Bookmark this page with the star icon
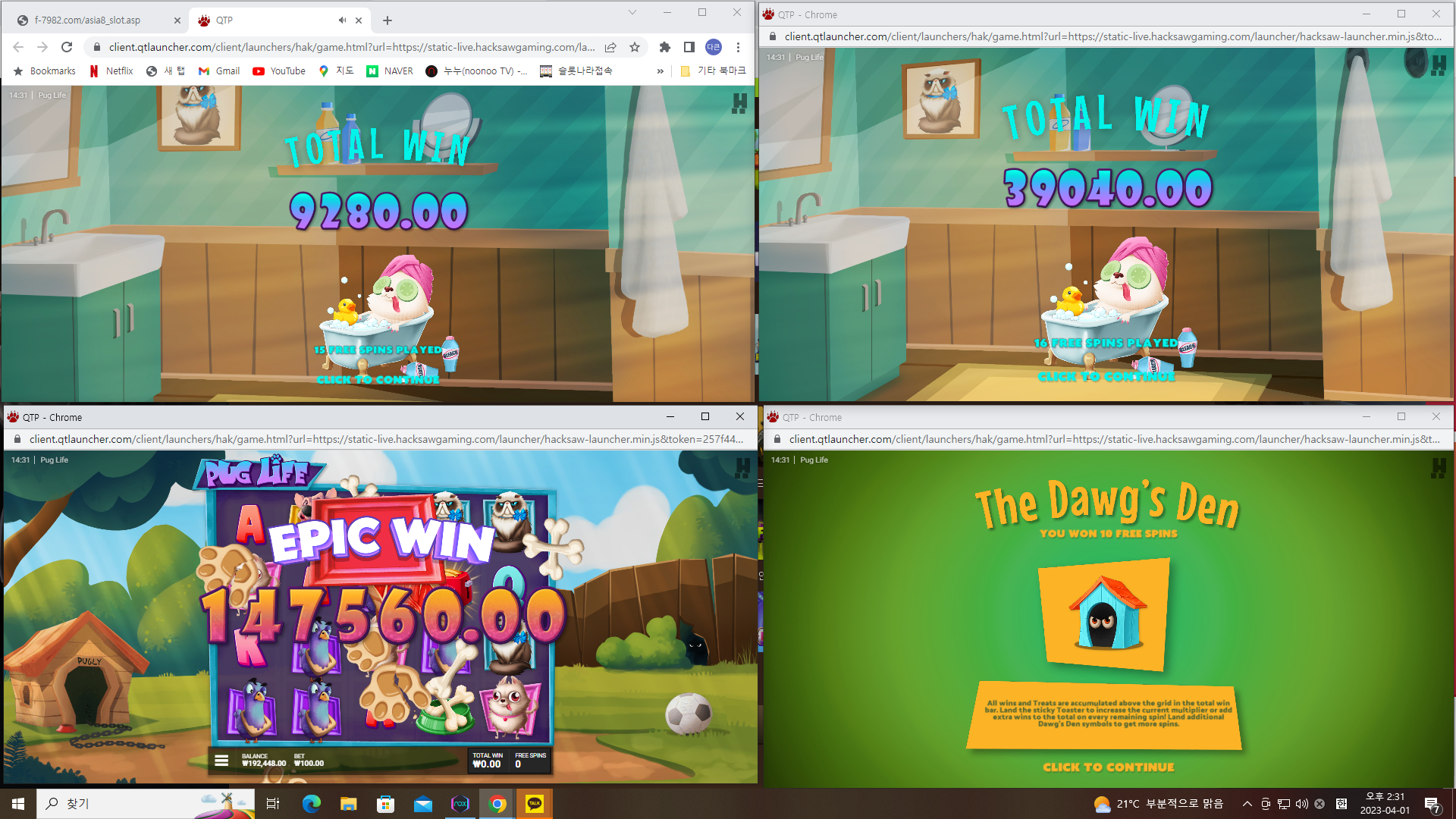1456x819 pixels. click(635, 47)
